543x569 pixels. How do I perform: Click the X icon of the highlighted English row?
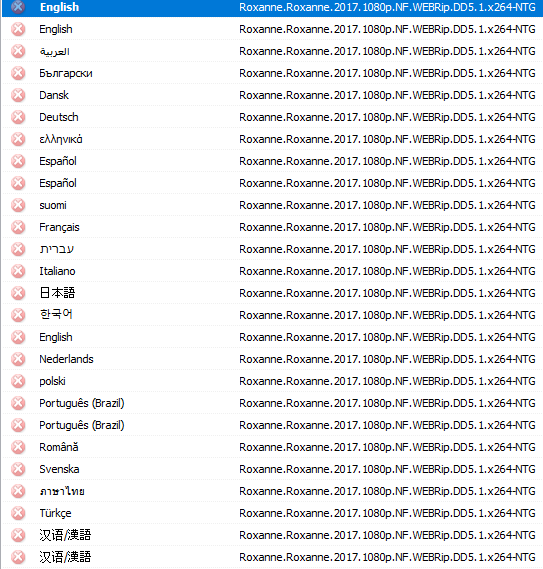pyautogui.click(x=18, y=7)
